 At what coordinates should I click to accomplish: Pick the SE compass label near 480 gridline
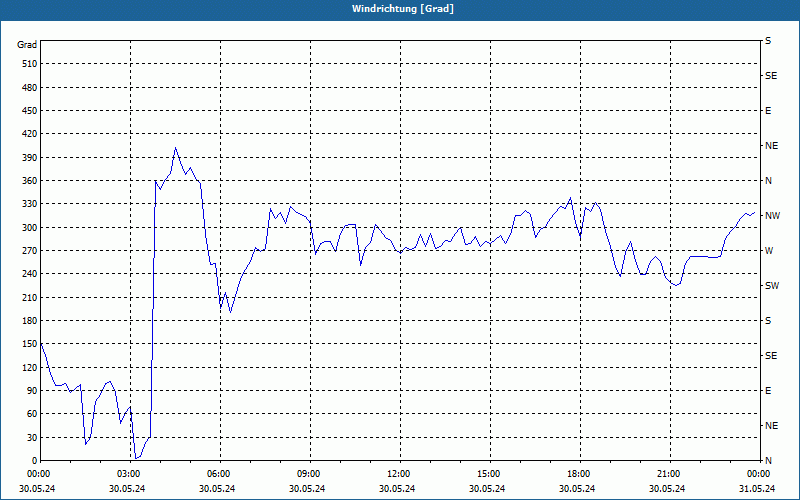pyautogui.click(x=771, y=76)
